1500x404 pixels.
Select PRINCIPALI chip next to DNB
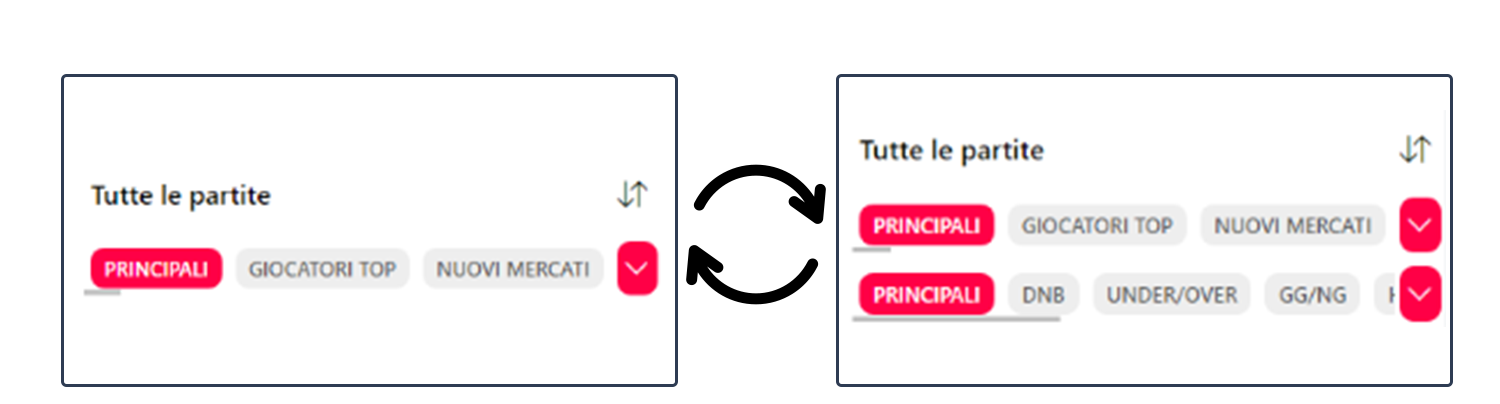[927, 295]
